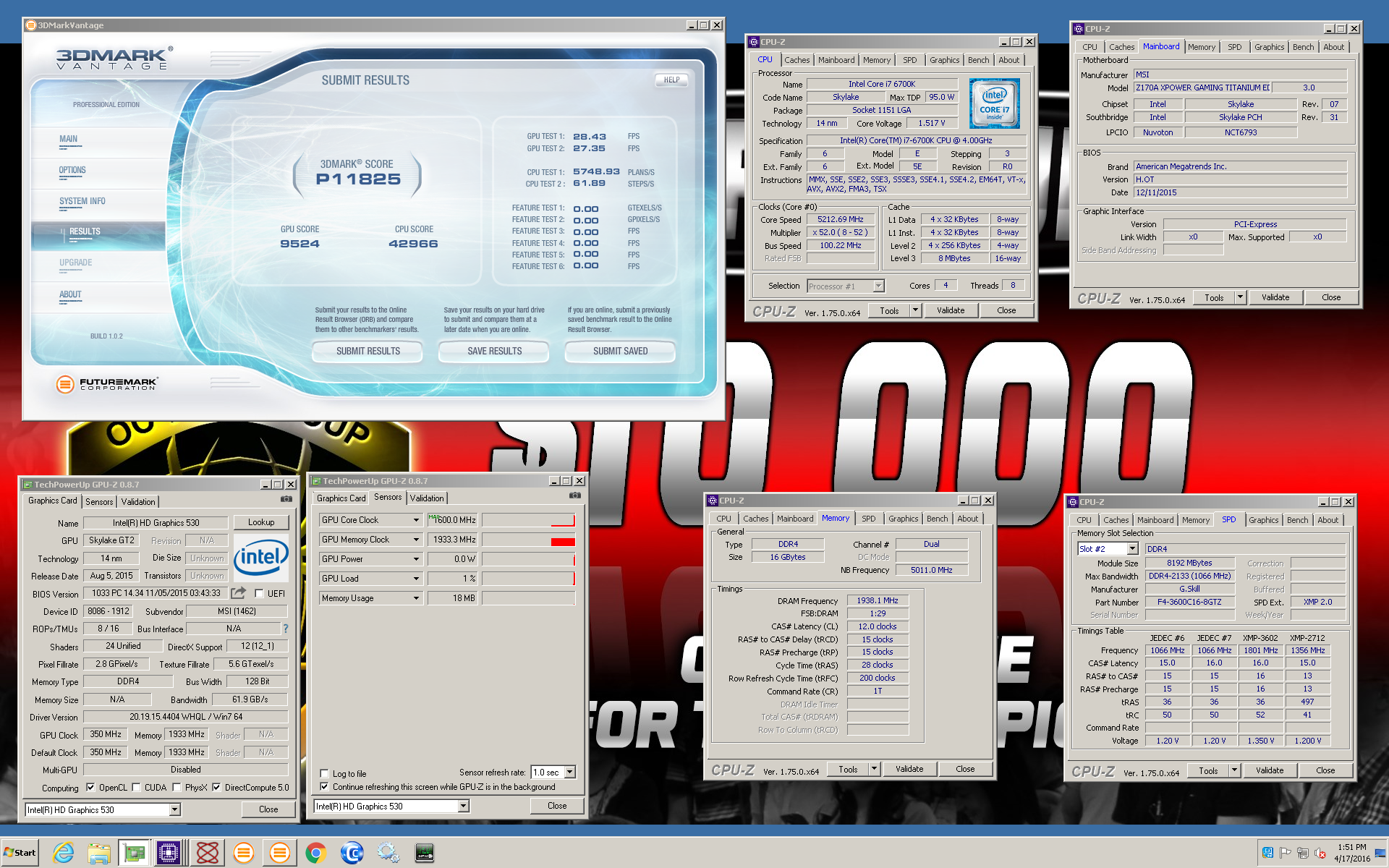Enable the Log to file checkbox
The image size is (1389, 868).
pyautogui.click(x=324, y=773)
